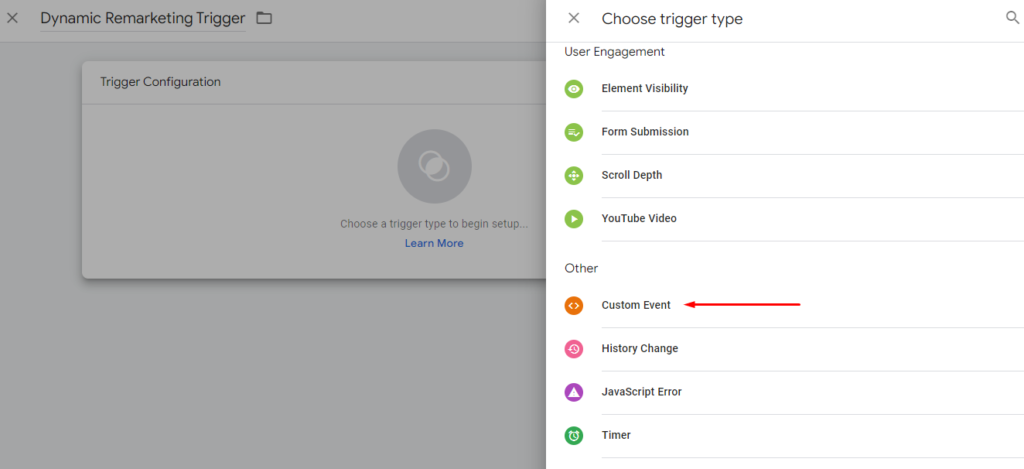Screen dimensions: 1024x469
Task: Click the folder icon beside trigger name
Action: coord(264,18)
